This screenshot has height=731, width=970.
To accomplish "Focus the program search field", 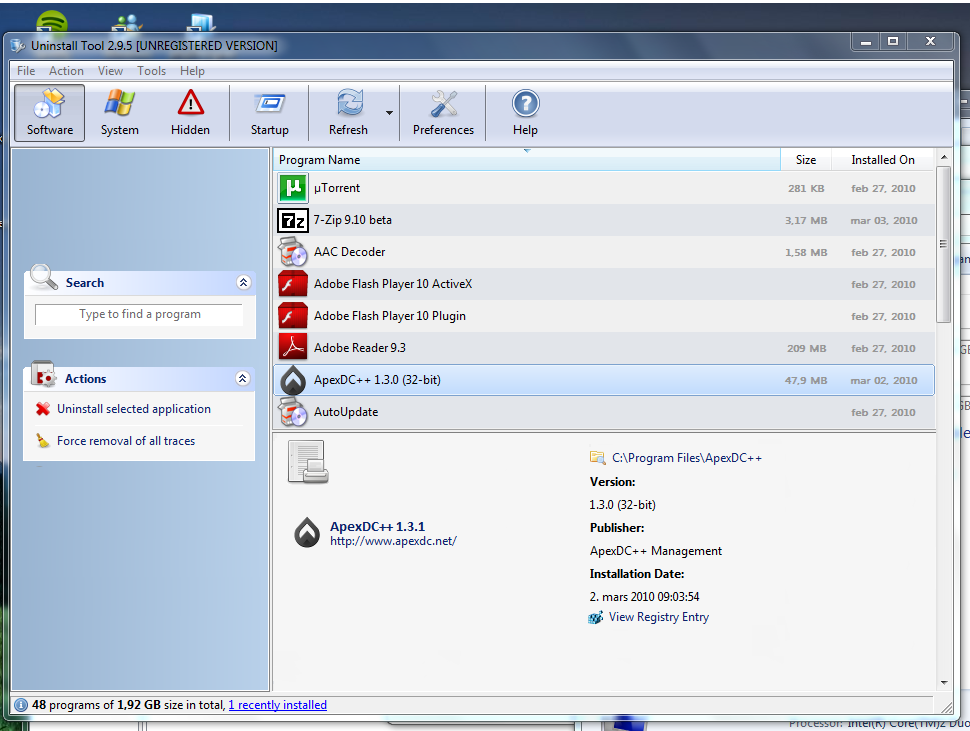I will tap(139, 314).
